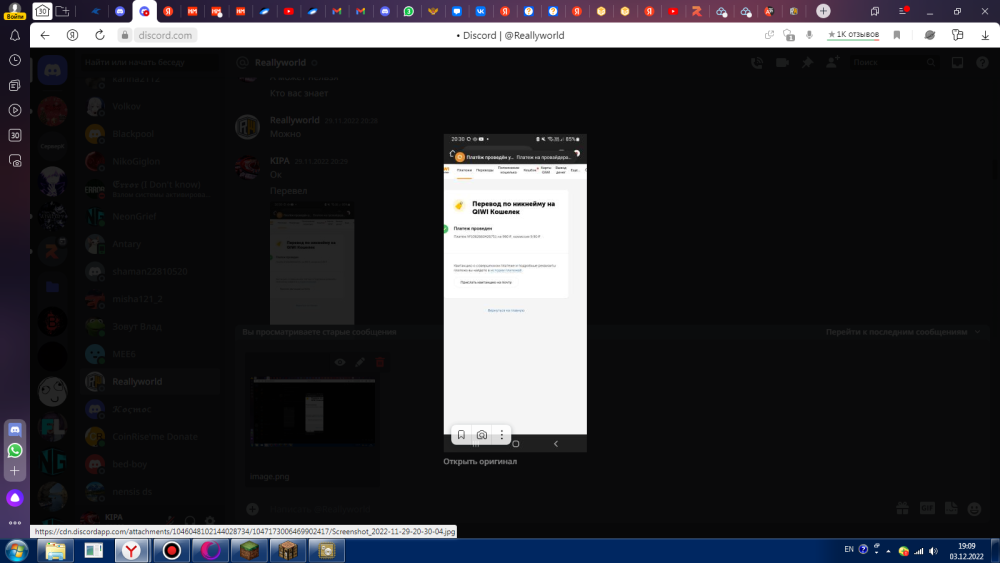Open the screen recorder taskbar icon
Screen dimensions: 1000x563
(x=172, y=551)
